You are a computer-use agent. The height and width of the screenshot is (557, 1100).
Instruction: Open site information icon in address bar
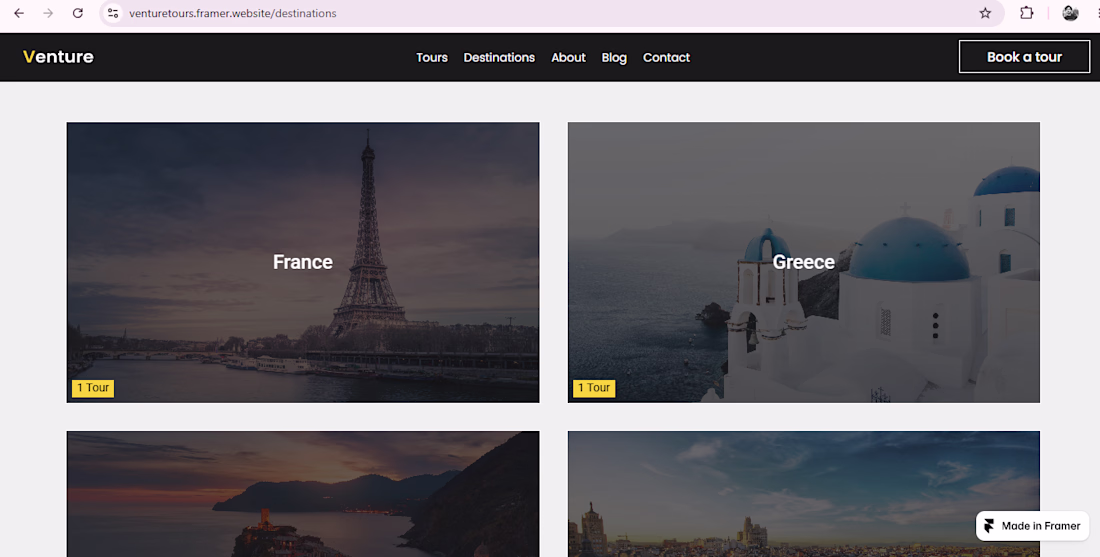coord(113,13)
